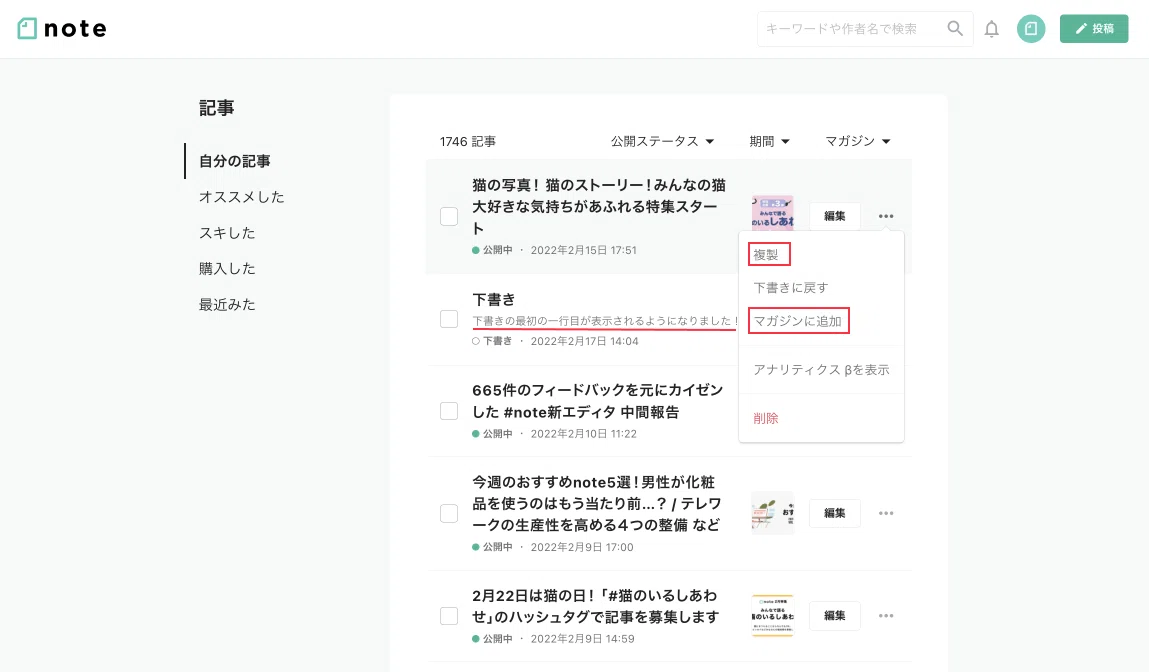Open オススメした in sidebar
The image size is (1149, 672).
(x=241, y=197)
